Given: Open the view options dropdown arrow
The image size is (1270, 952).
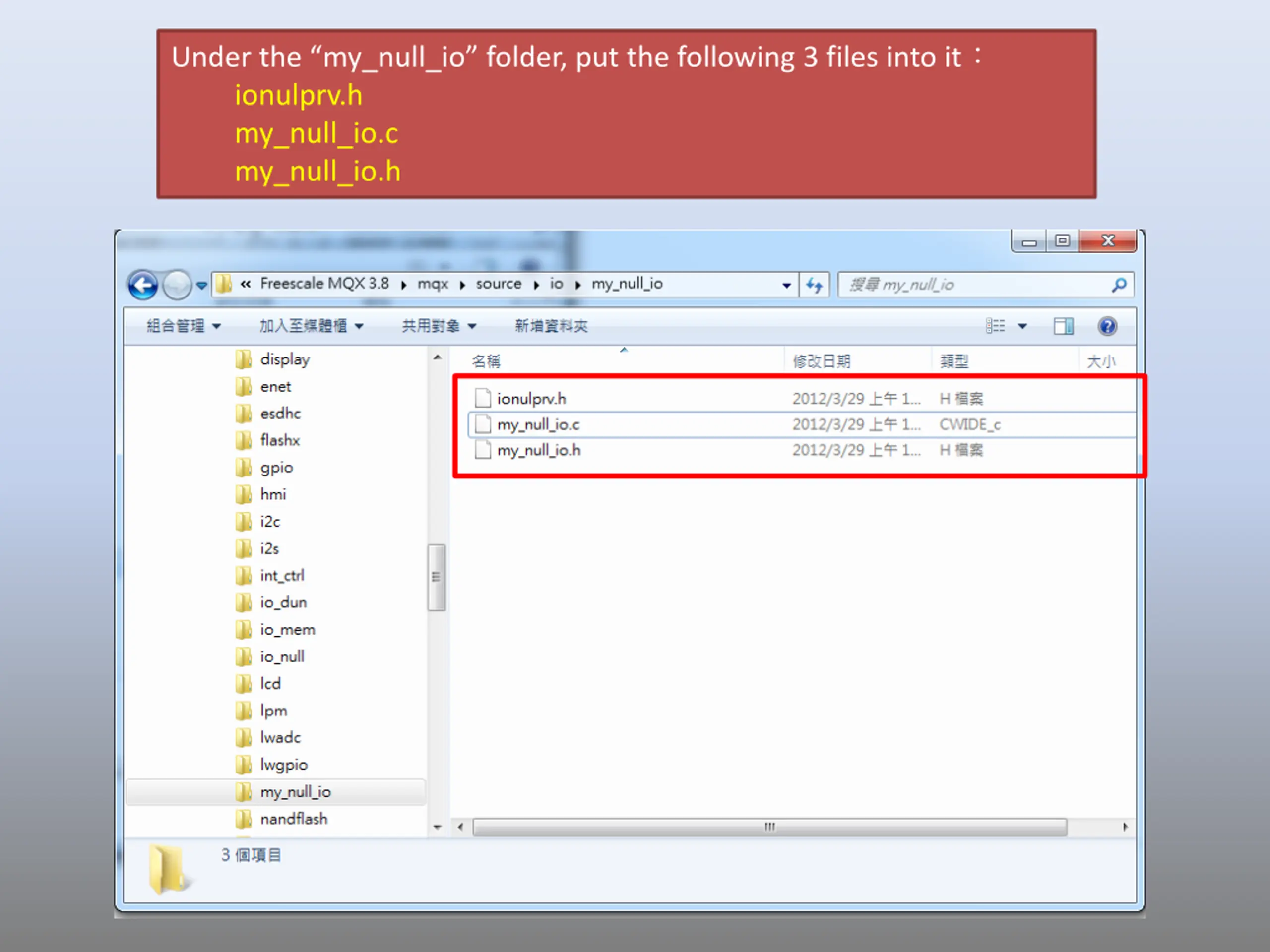Looking at the screenshot, I should coord(1022,327).
